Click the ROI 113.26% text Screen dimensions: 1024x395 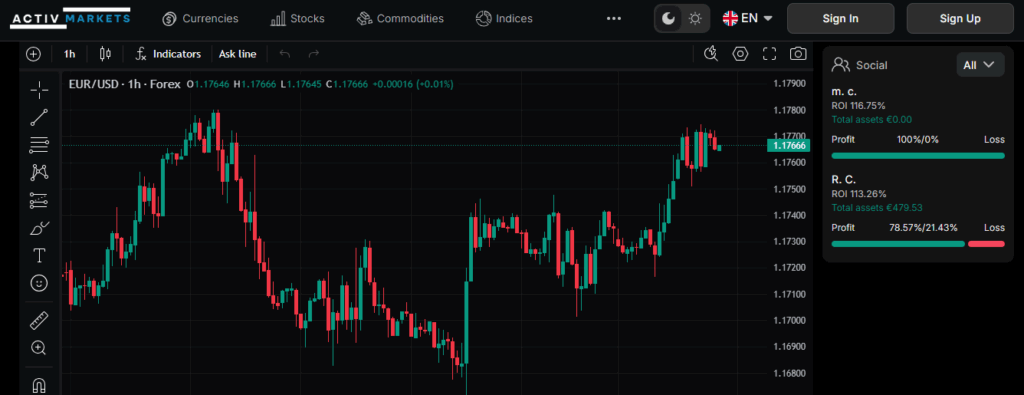[858, 193]
